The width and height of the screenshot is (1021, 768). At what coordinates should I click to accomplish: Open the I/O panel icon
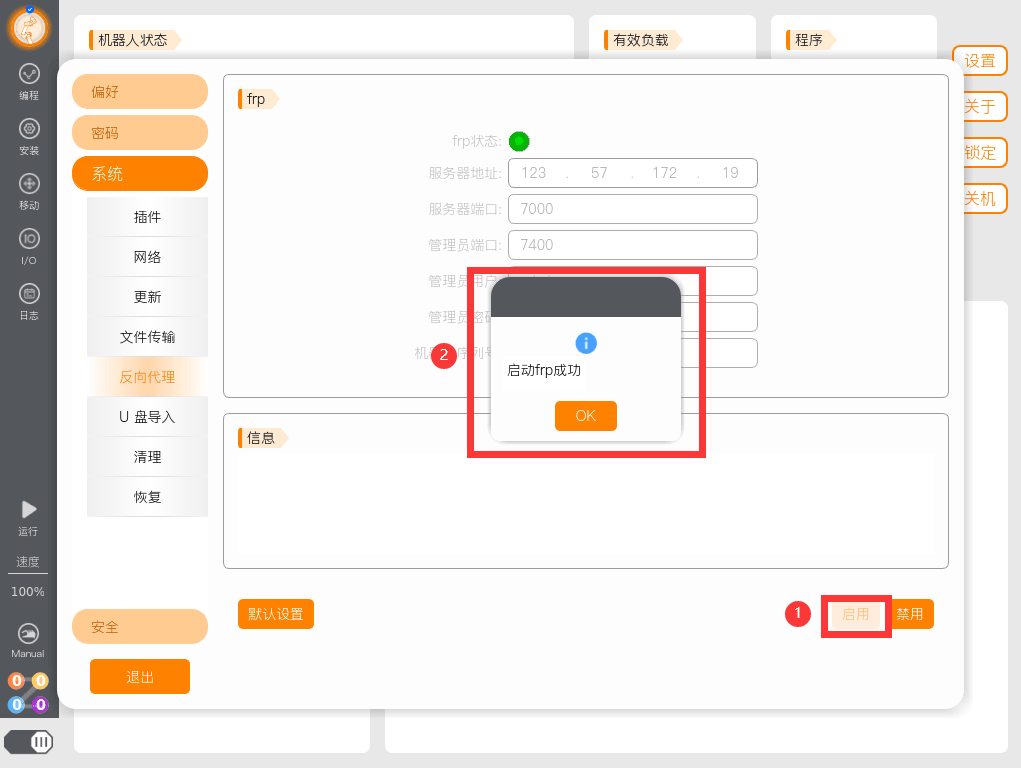[x=29, y=238]
